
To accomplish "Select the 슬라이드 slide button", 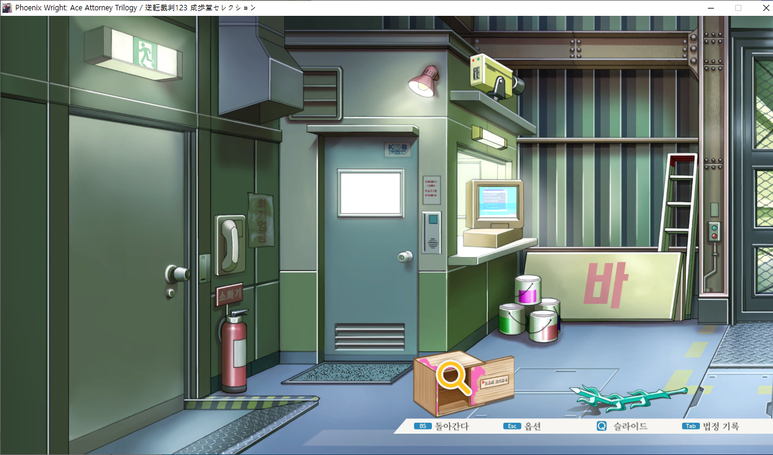I will [622, 426].
